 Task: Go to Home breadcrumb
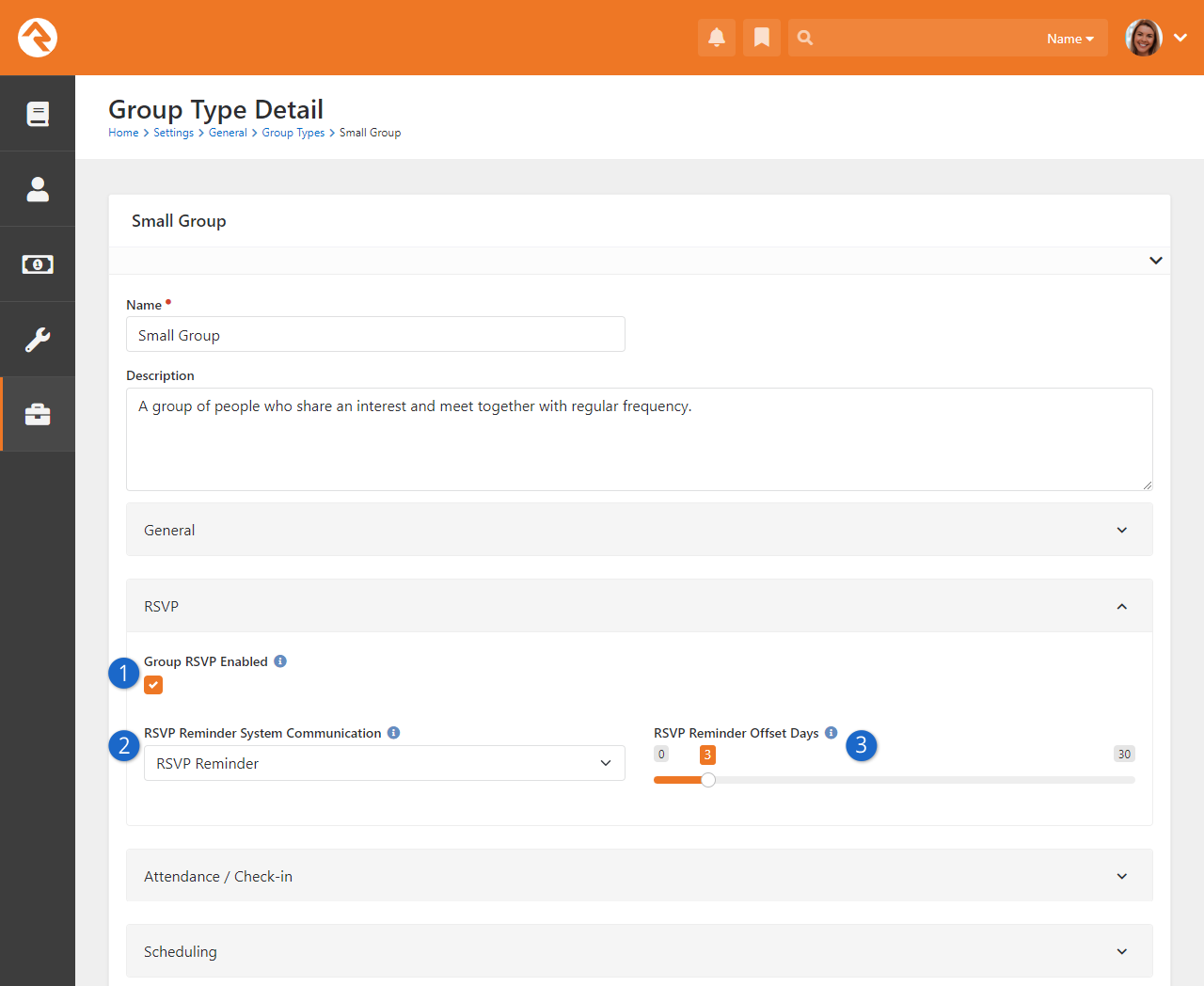click(x=123, y=133)
